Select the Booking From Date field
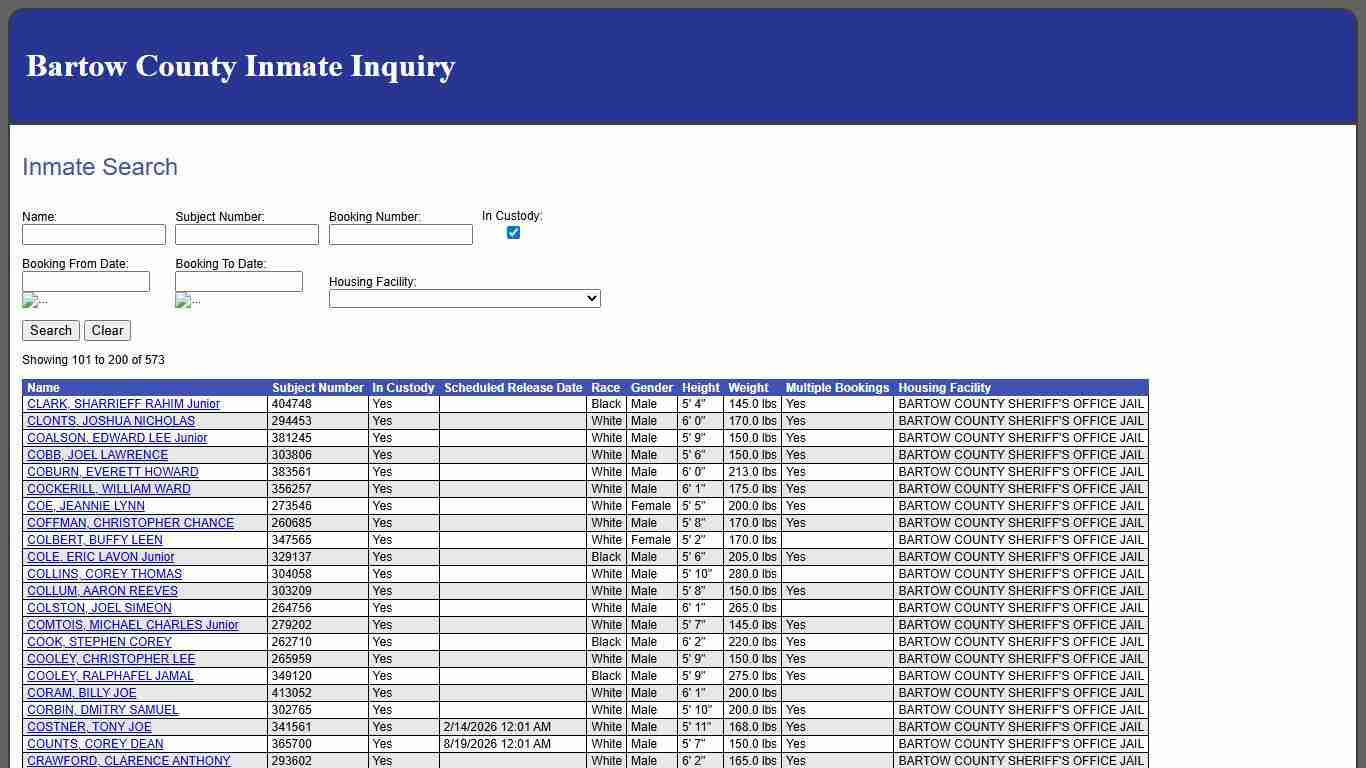The image size is (1366, 768). click(x=86, y=281)
